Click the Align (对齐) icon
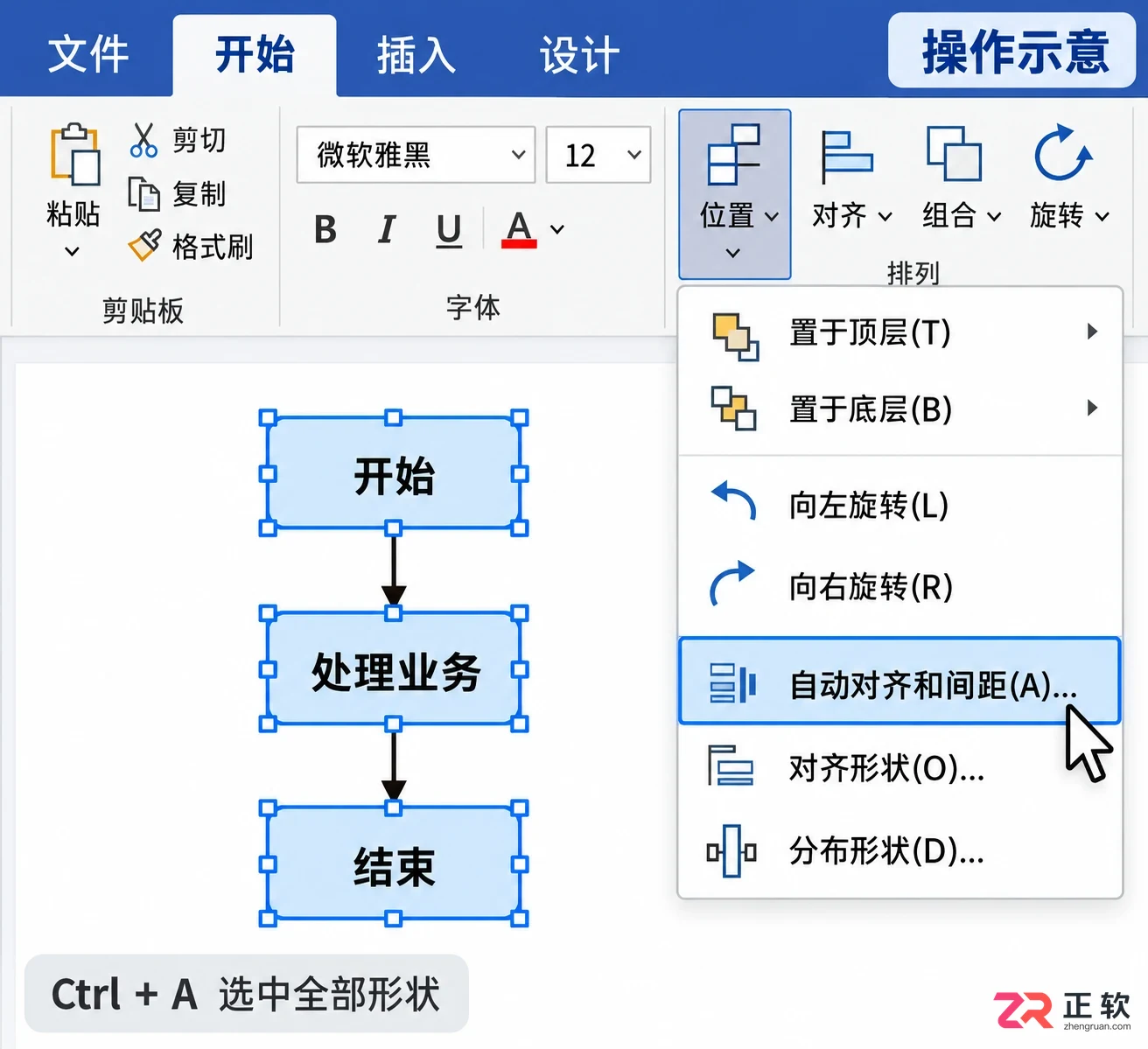 coord(845,156)
